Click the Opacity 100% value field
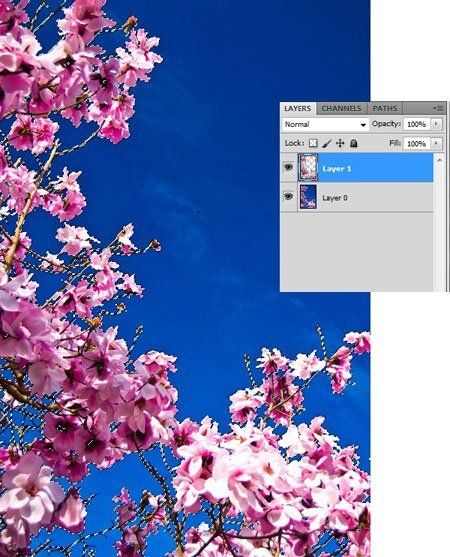 pos(417,124)
